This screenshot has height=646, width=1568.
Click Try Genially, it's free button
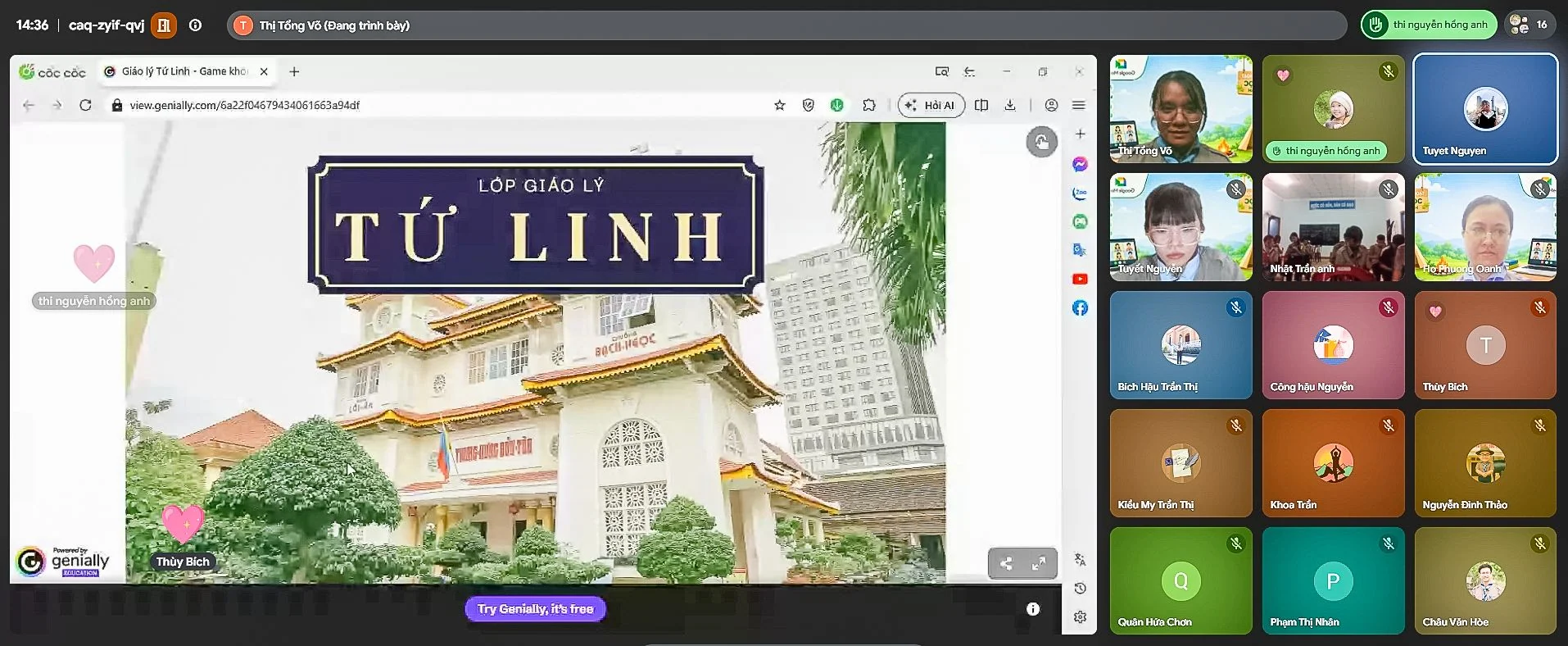[536, 609]
